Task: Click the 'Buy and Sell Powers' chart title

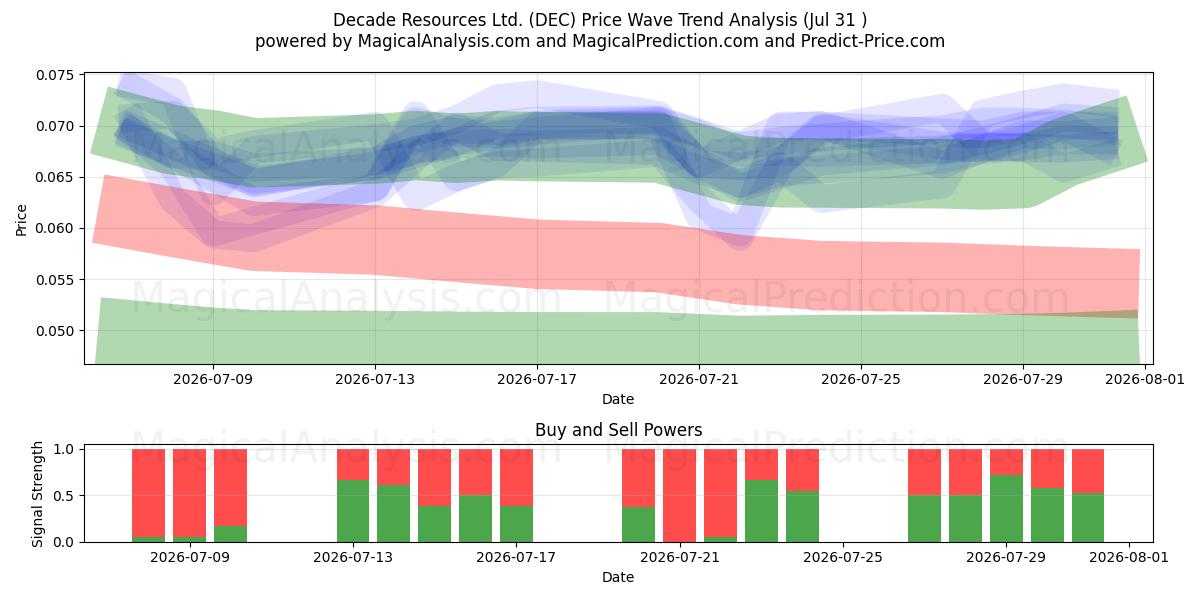Action: (618, 430)
